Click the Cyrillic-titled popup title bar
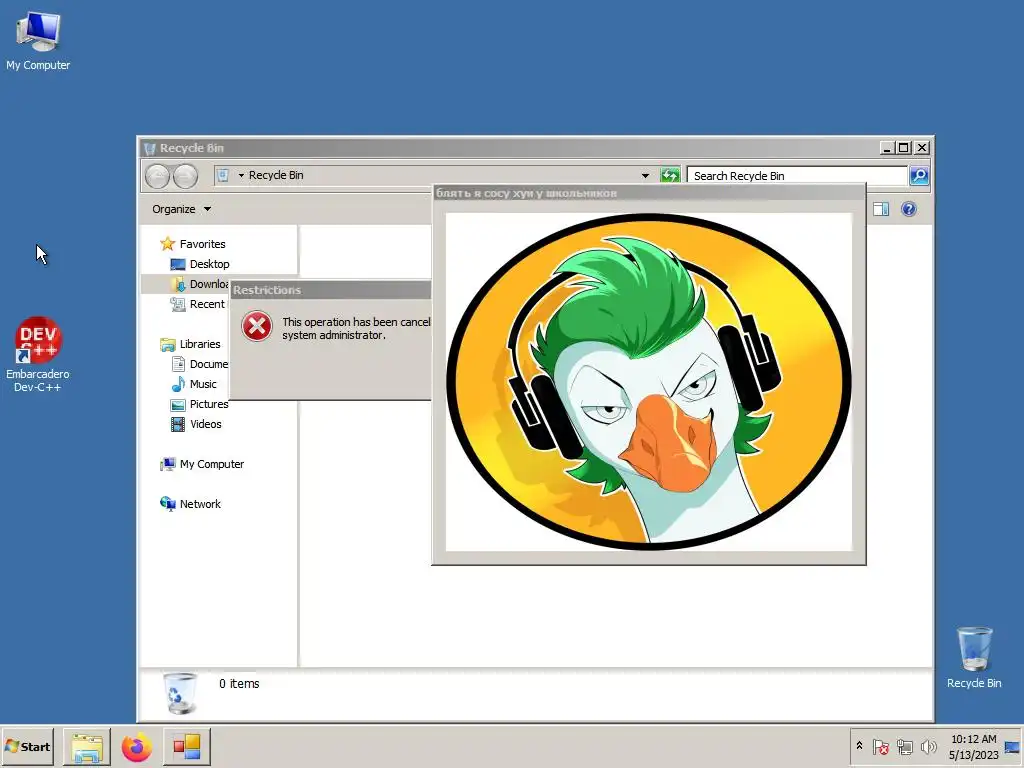This screenshot has width=1024, height=768. point(648,193)
